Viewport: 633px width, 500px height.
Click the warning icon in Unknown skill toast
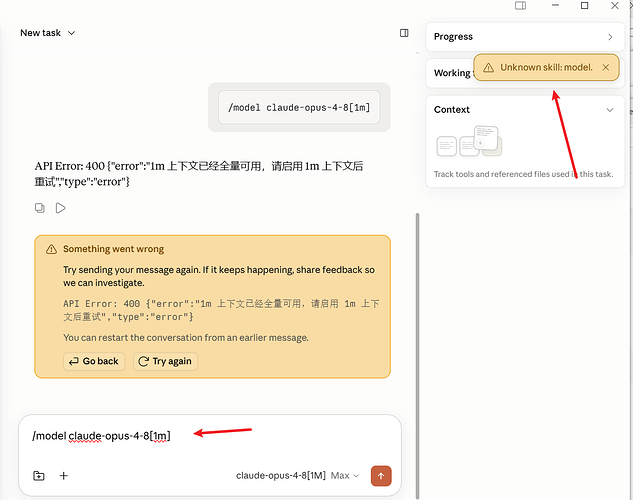[488, 67]
